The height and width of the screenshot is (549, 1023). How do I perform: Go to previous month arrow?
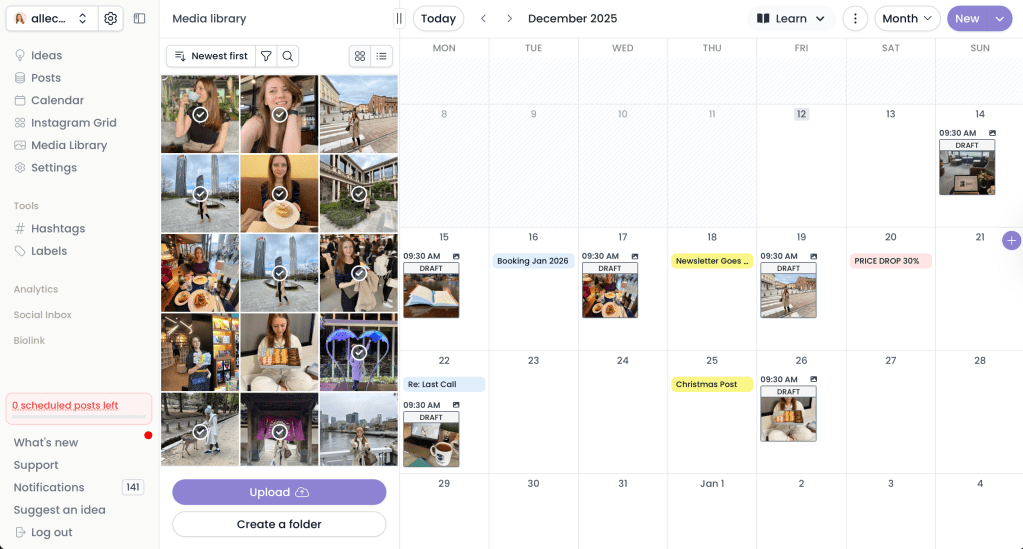(483, 18)
